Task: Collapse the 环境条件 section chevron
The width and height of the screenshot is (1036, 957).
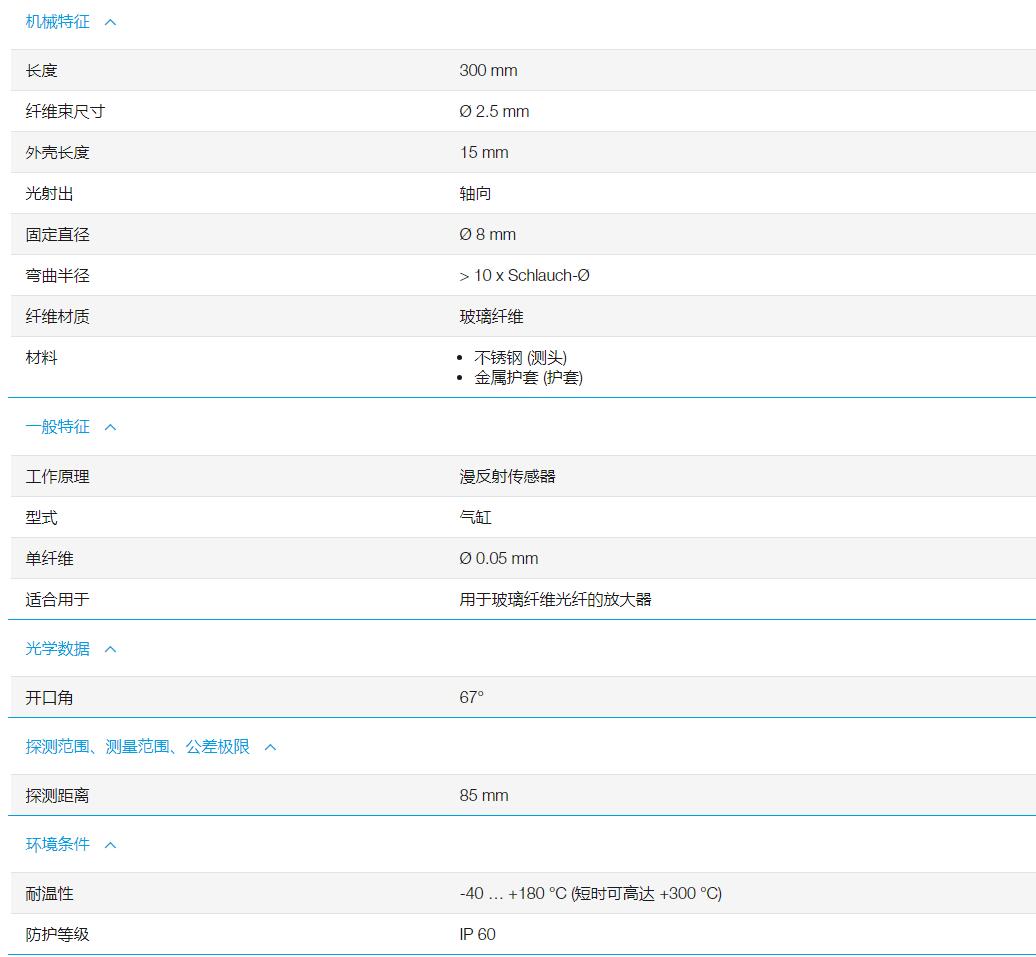Action: (x=110, y=845)
